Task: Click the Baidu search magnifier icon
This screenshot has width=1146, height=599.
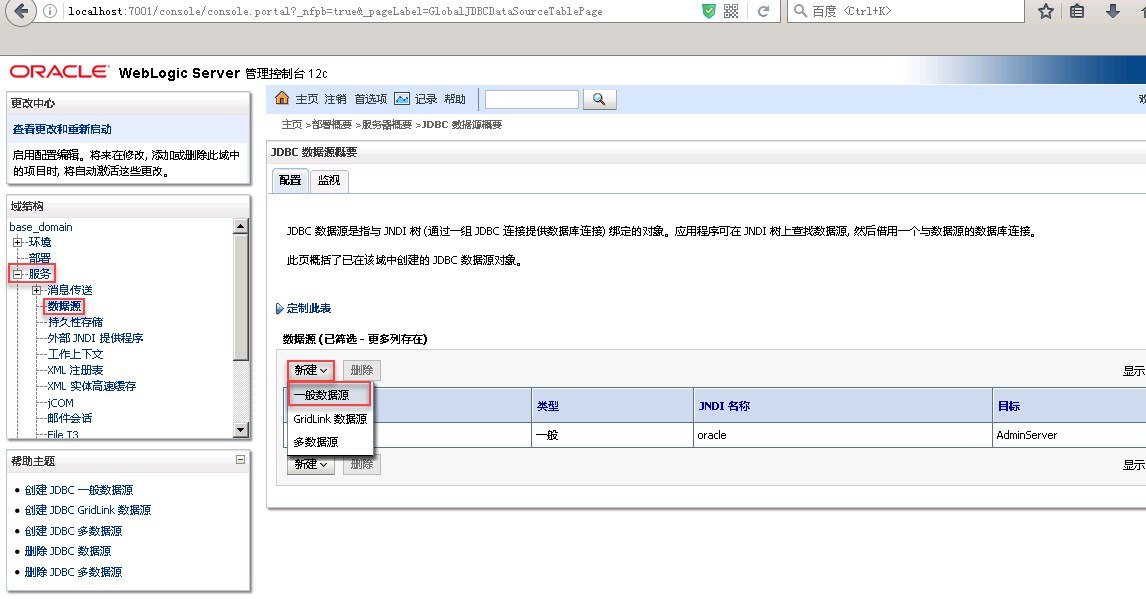Action: 800,11
